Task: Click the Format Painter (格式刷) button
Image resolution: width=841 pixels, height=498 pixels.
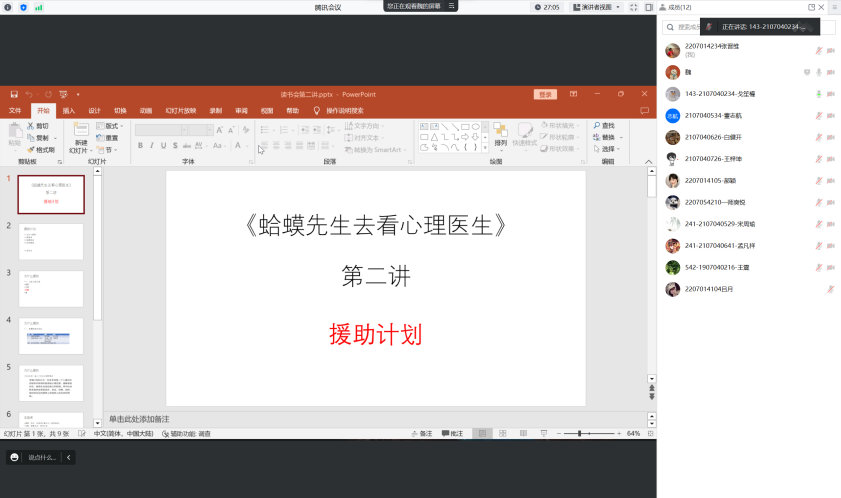Action: tap(42, 149)
